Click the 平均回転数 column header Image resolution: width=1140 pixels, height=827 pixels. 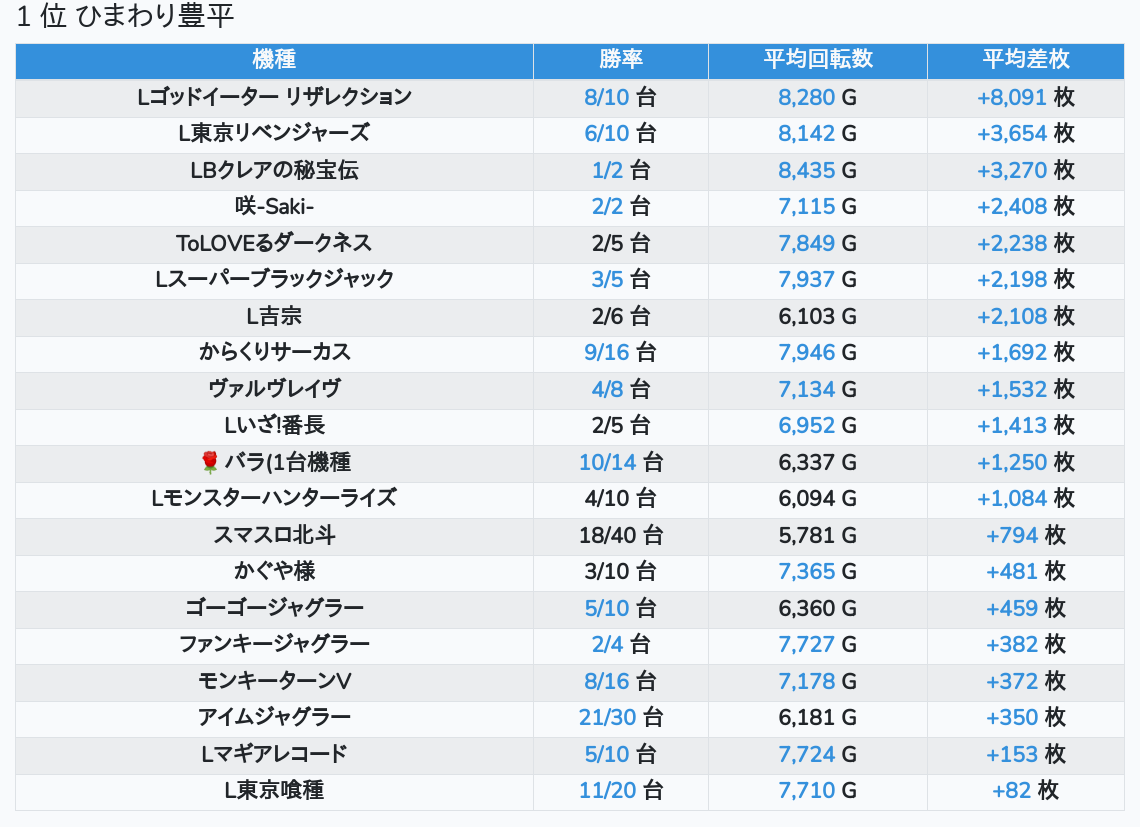(818, 60)
